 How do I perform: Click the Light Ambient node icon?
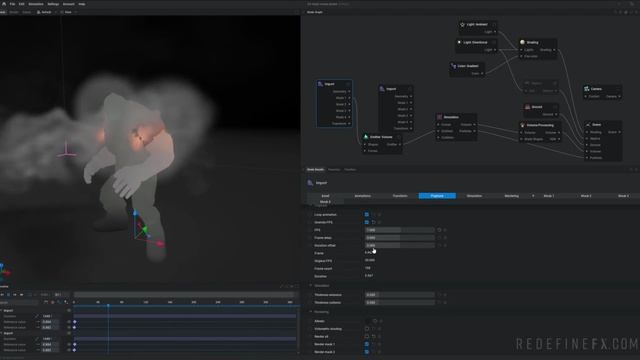point(462,24)
